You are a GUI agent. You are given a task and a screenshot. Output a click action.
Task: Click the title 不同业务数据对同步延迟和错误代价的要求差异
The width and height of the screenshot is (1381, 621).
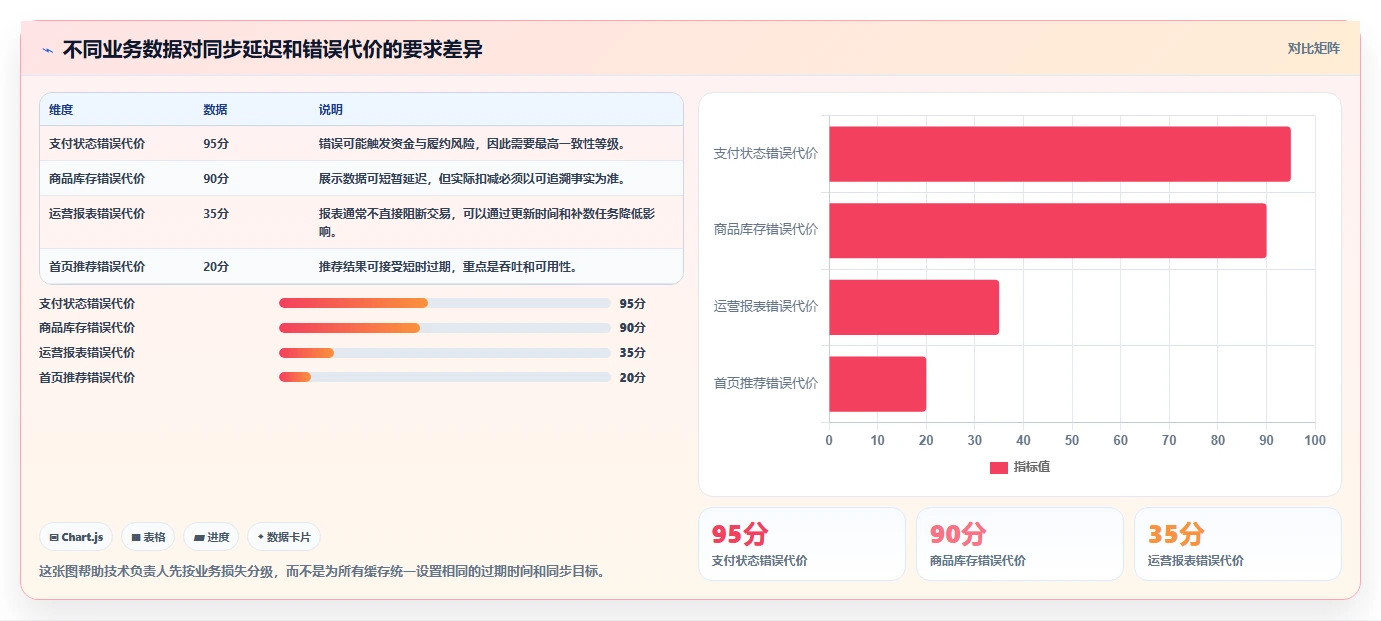273,49
